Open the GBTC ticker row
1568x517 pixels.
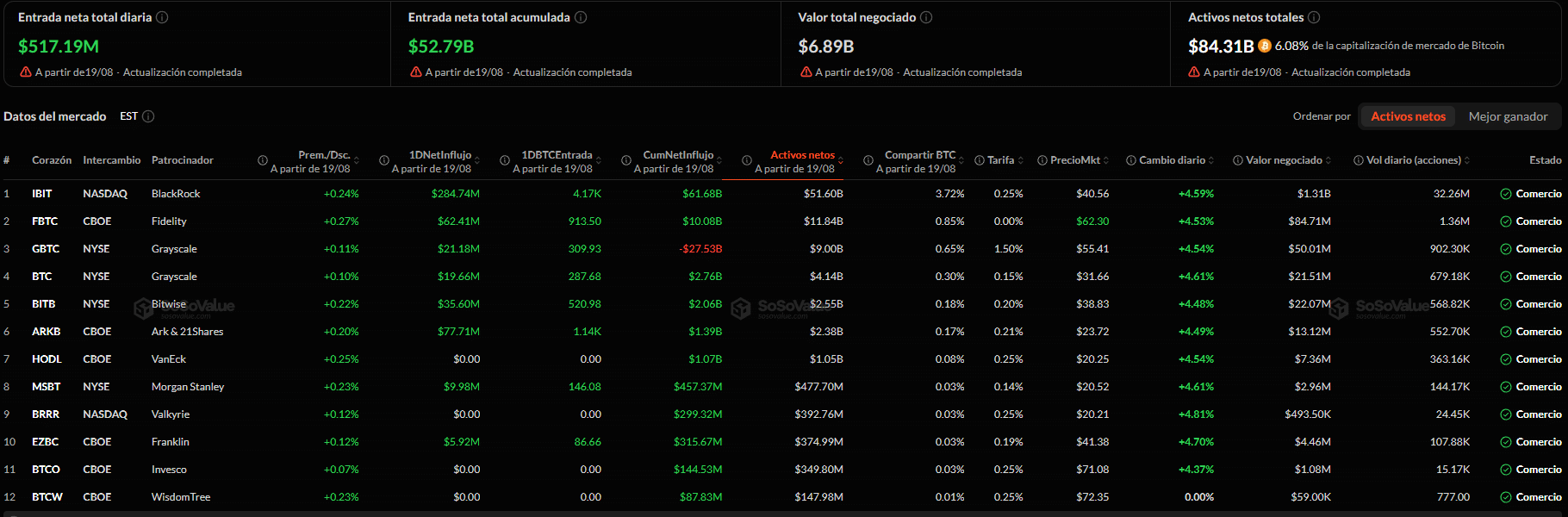(784, 249)
